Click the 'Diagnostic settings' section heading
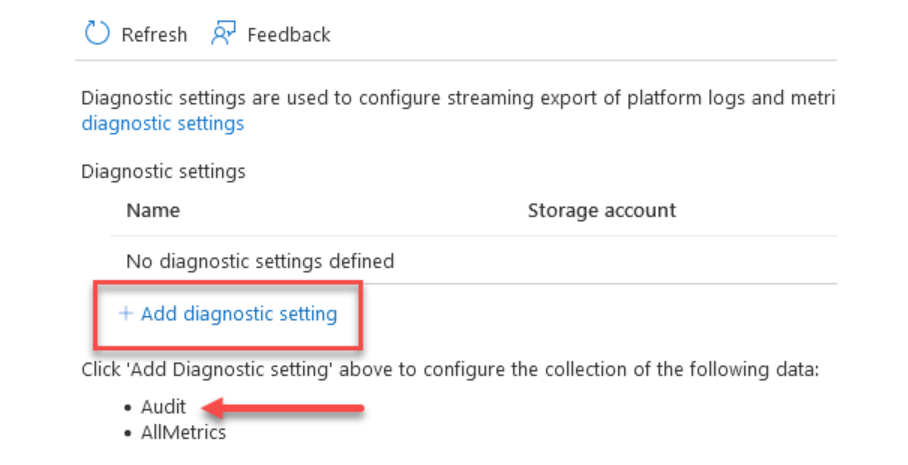This screenshot has width=908, height=465. [163, 171]
